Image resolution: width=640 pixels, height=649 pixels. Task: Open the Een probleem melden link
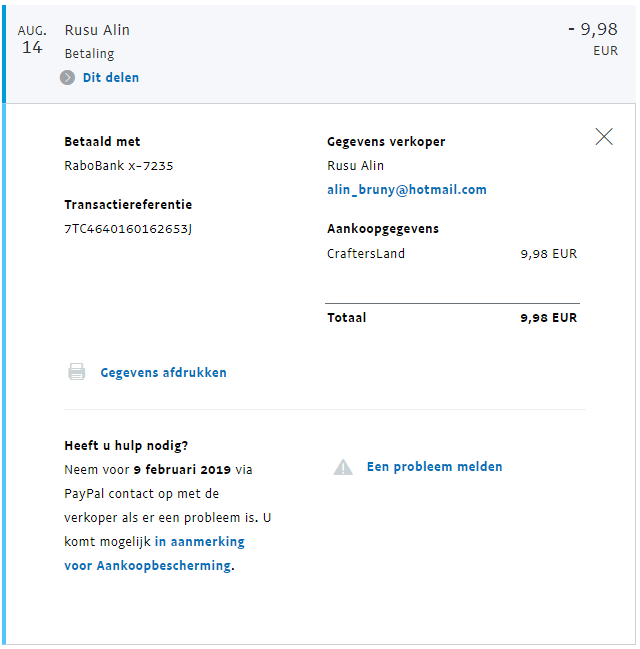[x=434, y=467]
